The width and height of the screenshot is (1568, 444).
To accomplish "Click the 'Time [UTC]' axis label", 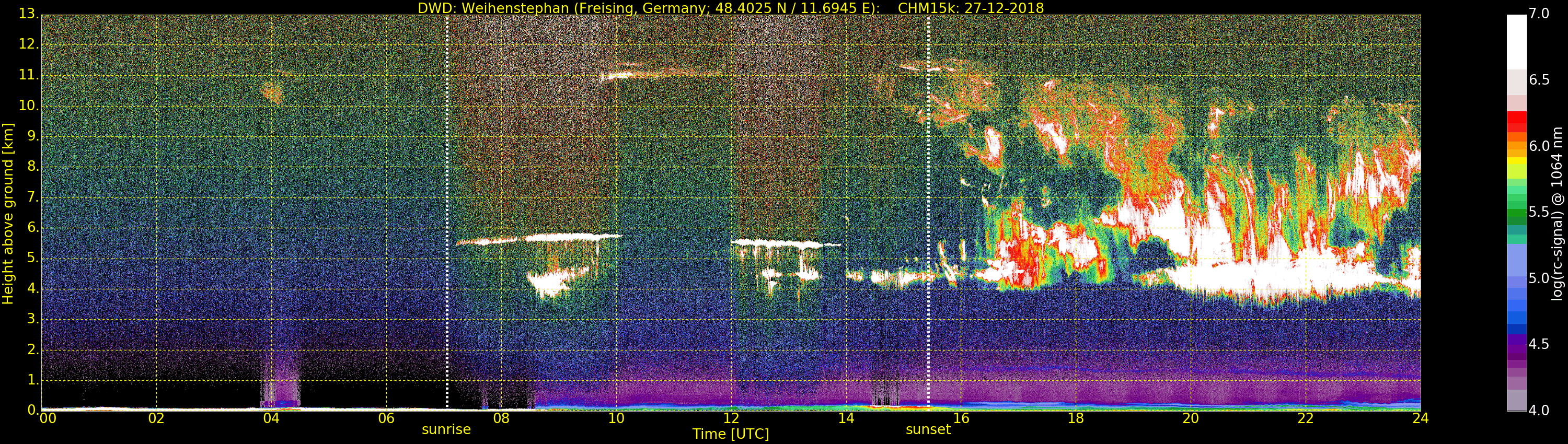I will point(731,434).
